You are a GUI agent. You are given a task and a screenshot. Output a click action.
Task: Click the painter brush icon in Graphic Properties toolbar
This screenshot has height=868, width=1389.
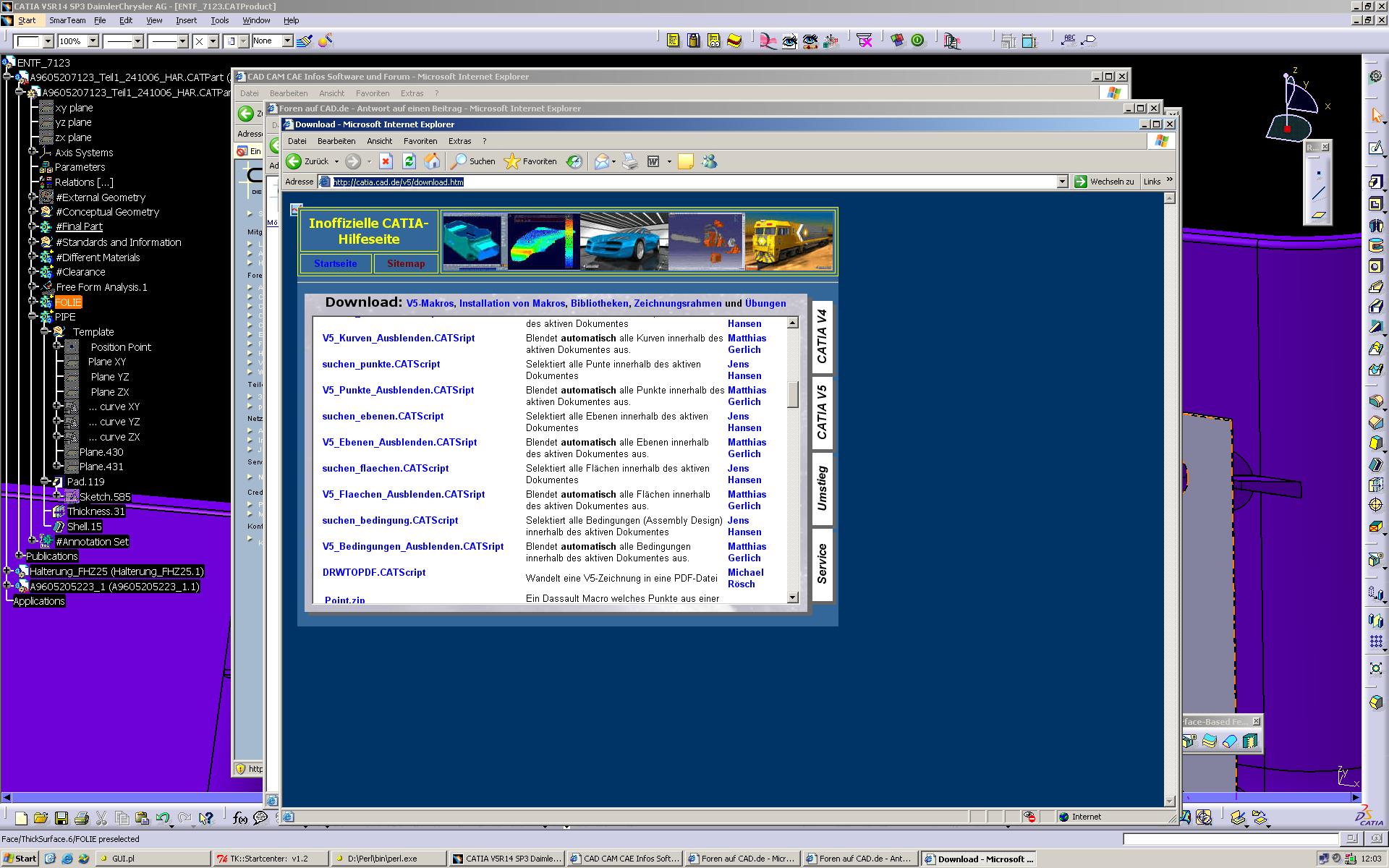pos(305,41)
